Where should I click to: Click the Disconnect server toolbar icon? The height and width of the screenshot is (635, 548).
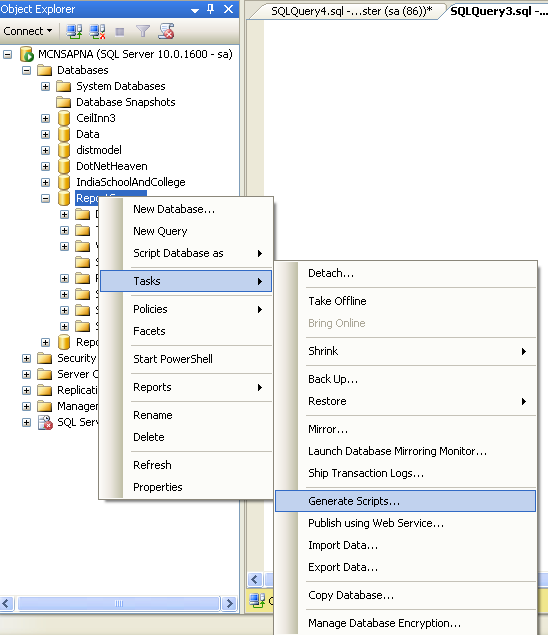coord(97,31)
